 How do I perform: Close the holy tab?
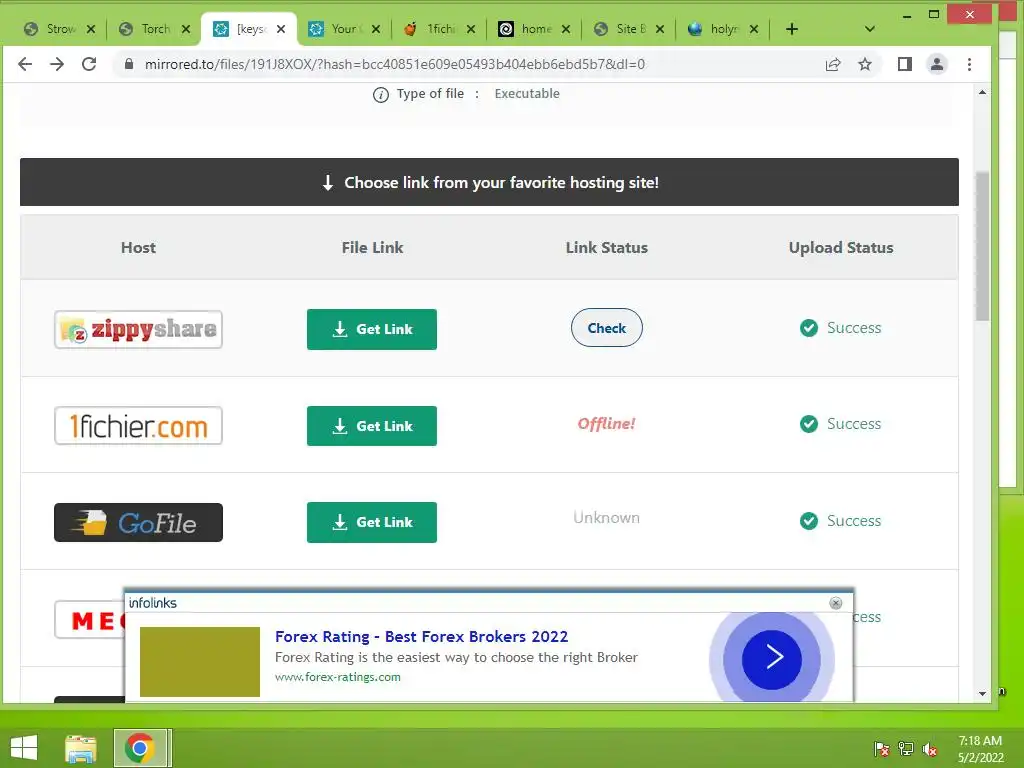(x=754, y=29)
